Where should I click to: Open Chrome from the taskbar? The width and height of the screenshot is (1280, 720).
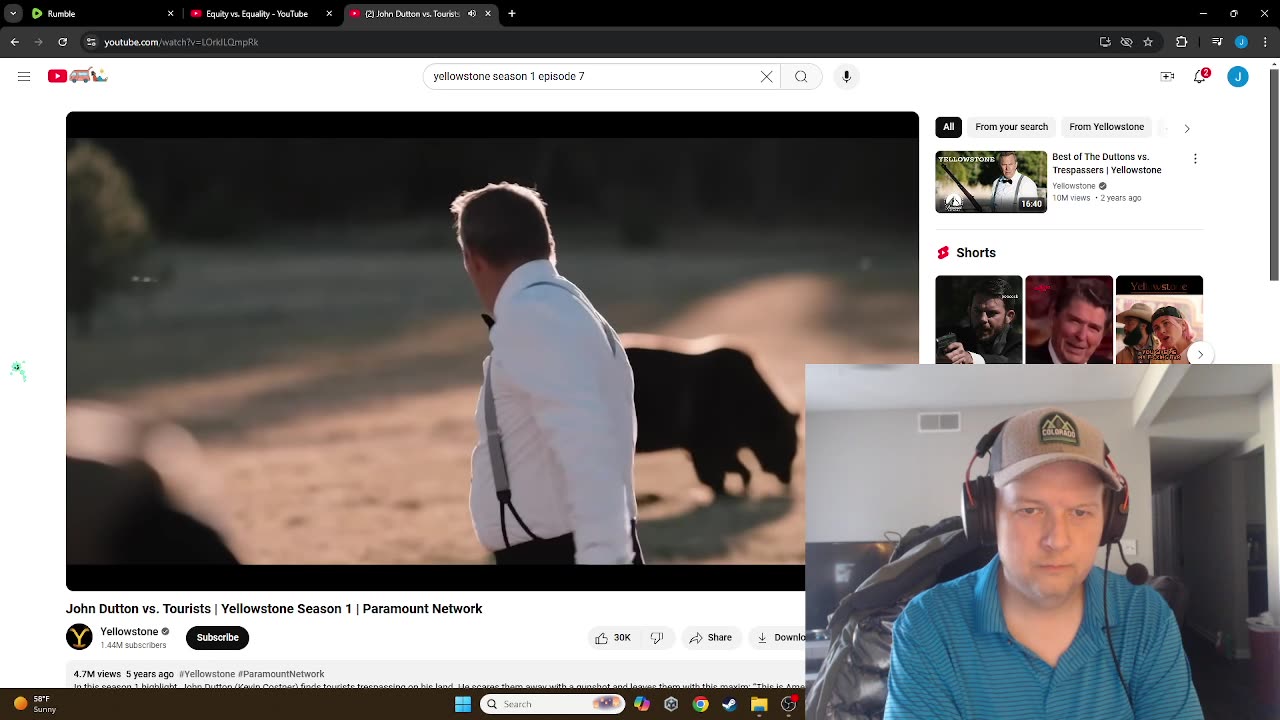[700, 704]
